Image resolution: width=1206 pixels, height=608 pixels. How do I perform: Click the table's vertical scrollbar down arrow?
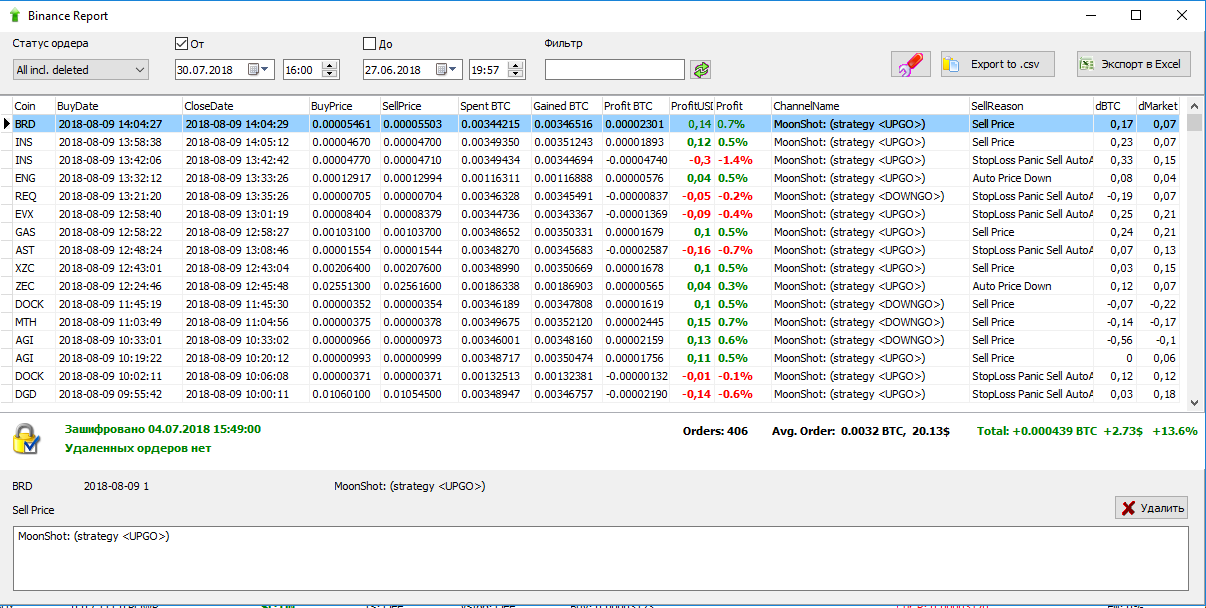(1194, 401)
